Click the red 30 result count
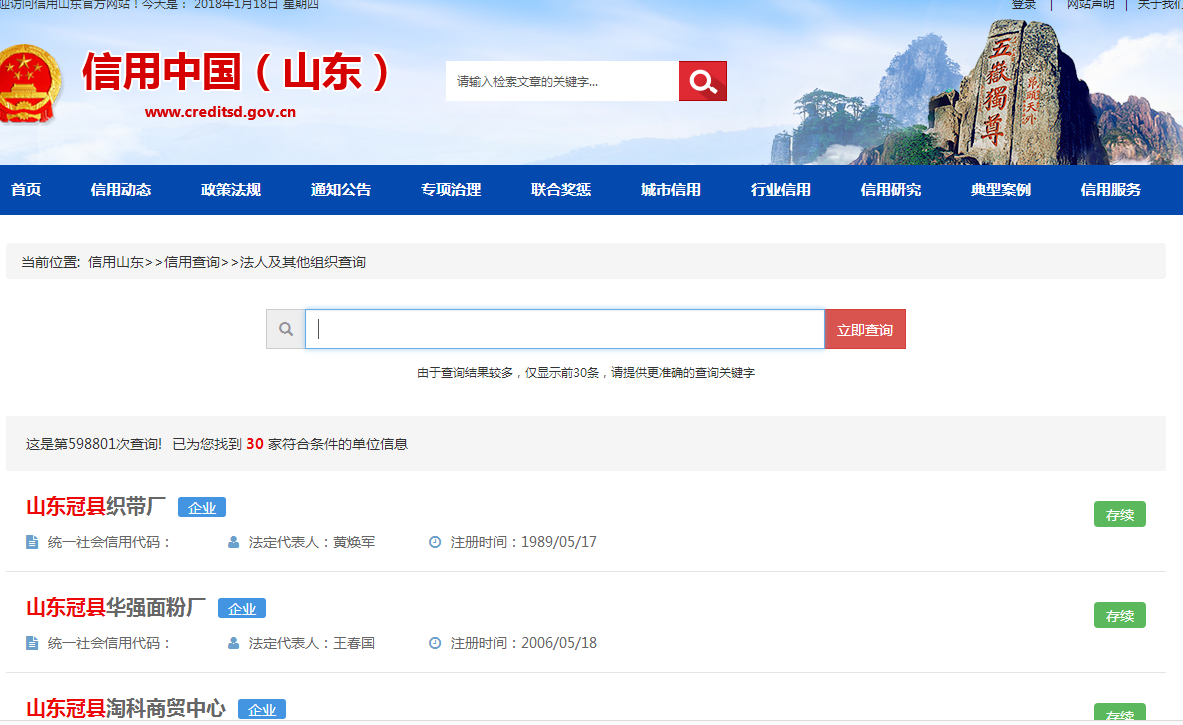The image size is (1183, 725). (x=255, y=444)
